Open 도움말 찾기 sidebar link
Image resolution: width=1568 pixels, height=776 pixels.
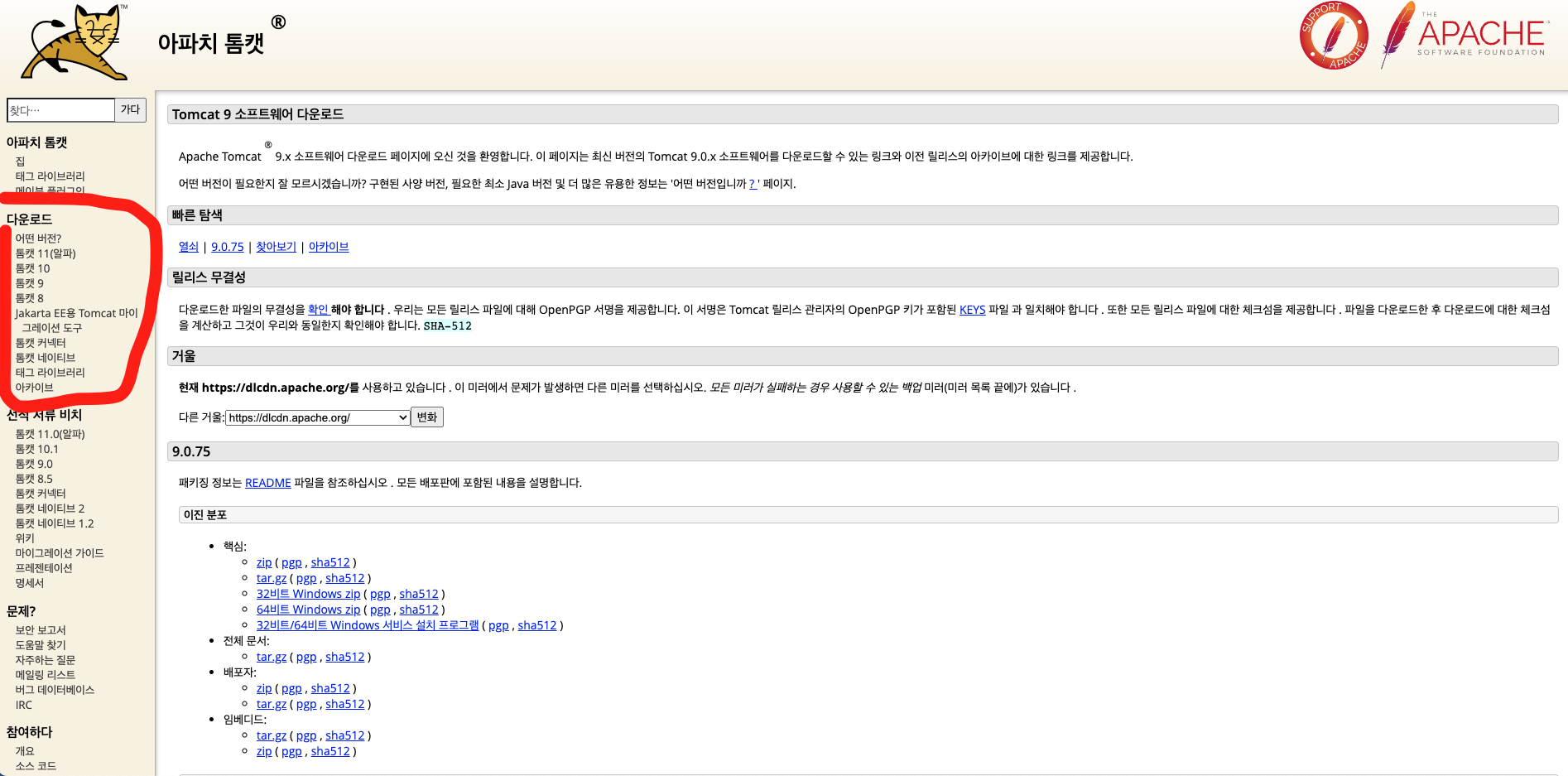[41, 645]
